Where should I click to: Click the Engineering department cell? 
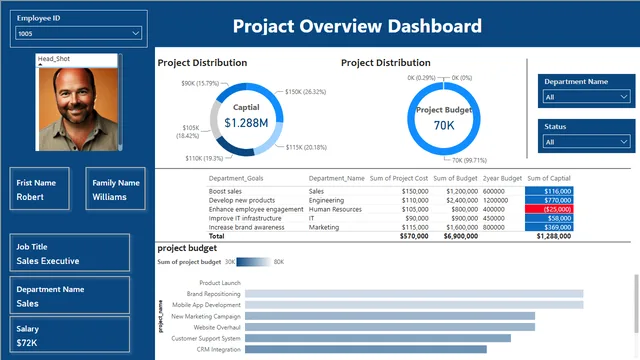click(x=326, y=200)
